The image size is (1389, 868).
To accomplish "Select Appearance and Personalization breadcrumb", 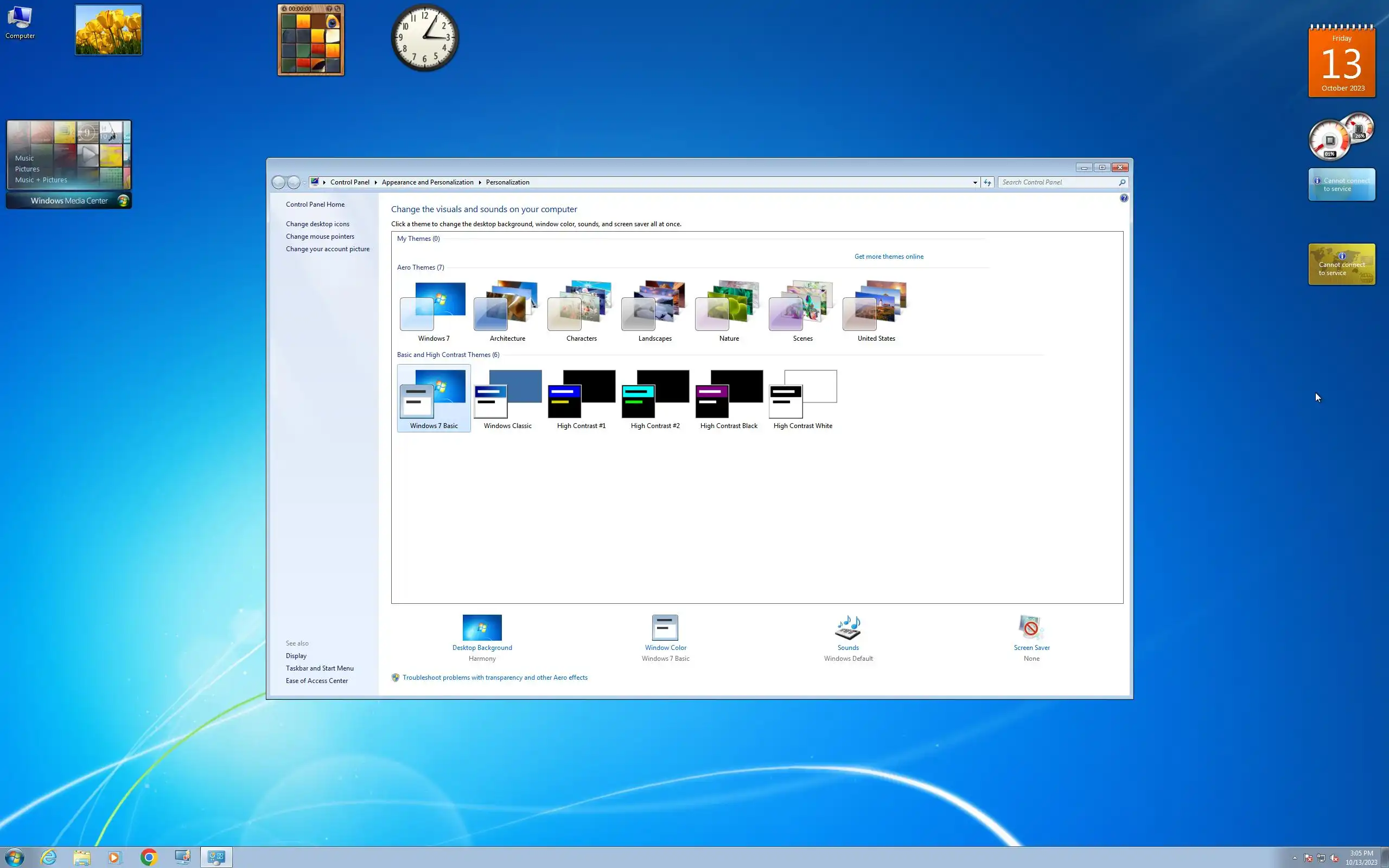I will tap(427, 183).
